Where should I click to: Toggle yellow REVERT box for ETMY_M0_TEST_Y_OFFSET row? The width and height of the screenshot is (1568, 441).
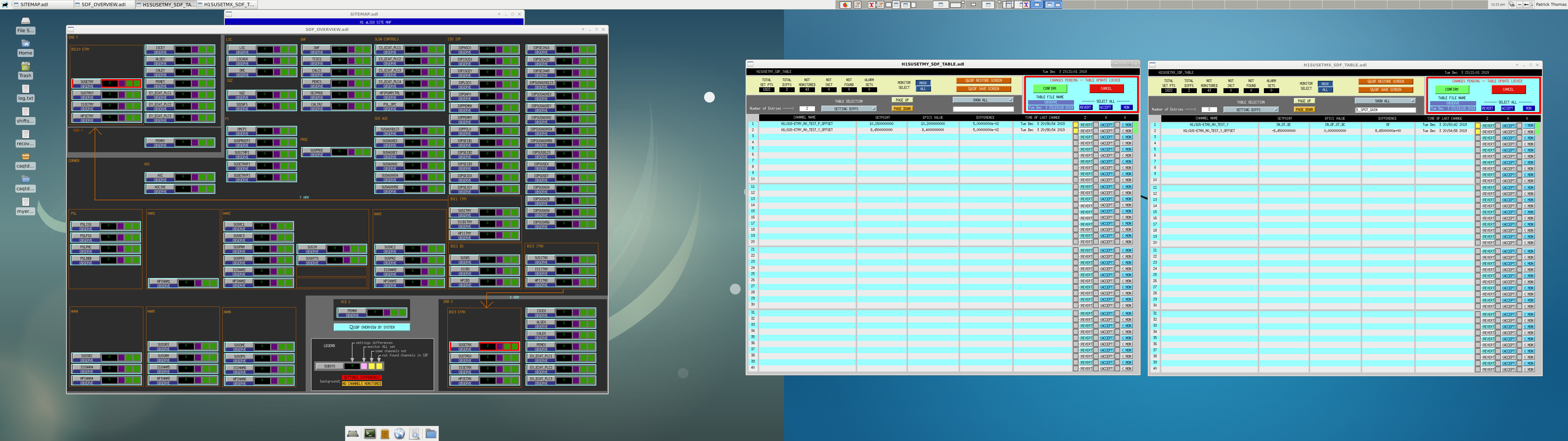[1076, 131]
